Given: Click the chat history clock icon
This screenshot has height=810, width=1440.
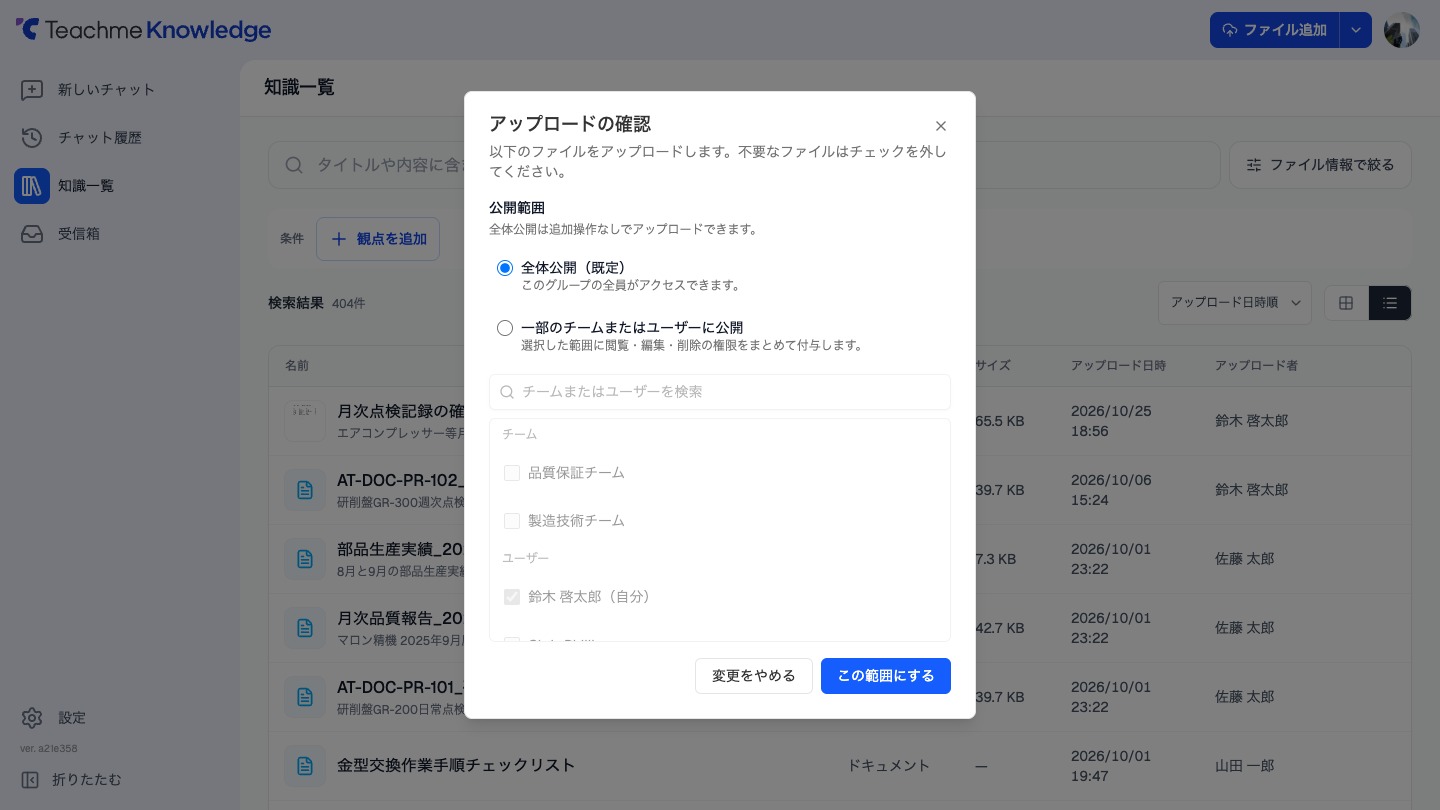Looking at the screenshot, I should click(x=32, y=138).
